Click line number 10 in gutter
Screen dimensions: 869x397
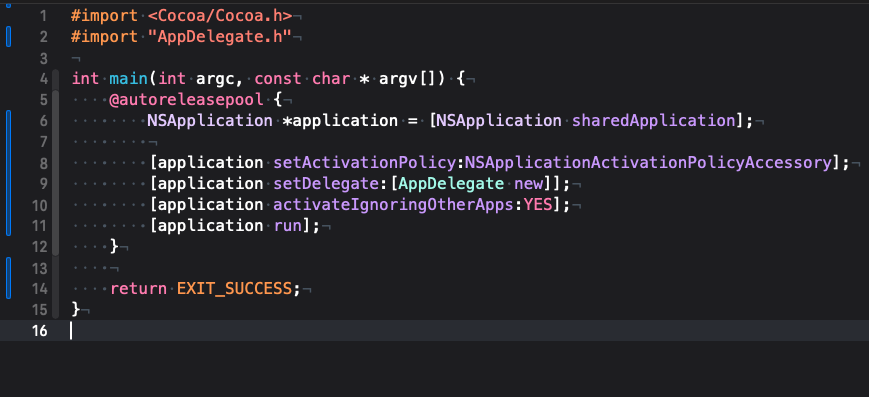pos(39,205)
